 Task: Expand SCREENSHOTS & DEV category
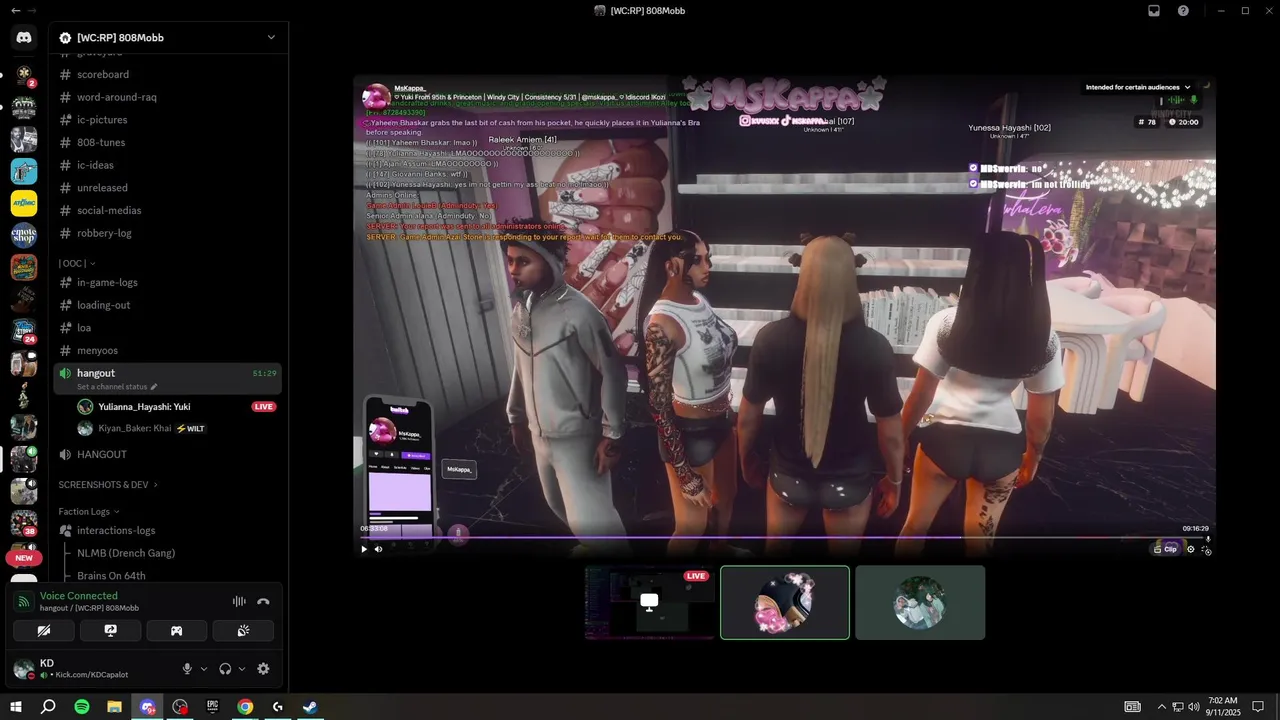click(108, 485)
